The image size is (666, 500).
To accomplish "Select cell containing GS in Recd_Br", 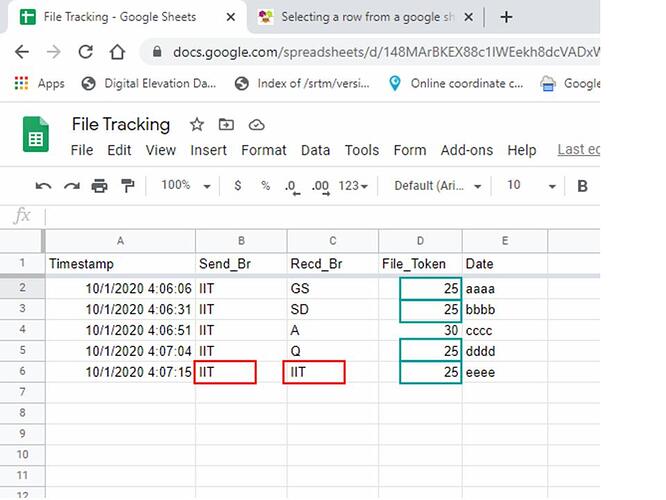I will coord(332,288).
